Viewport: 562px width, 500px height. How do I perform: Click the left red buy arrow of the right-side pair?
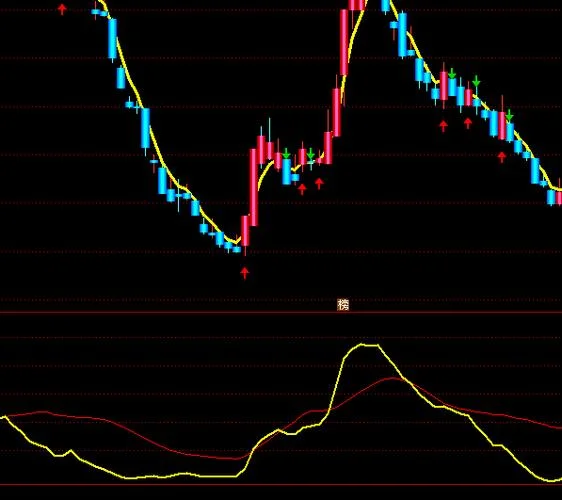[x=443, y=126]
